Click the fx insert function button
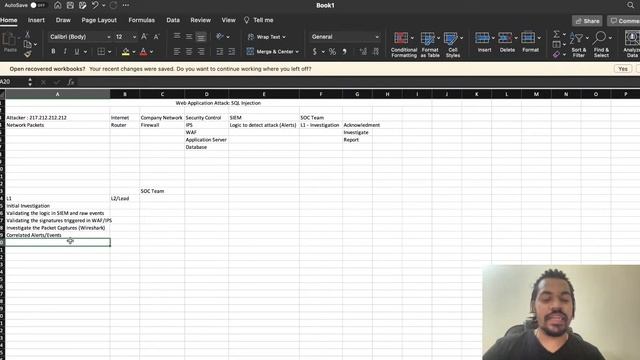This screenshot has height=360, width=640. tap(71, 82)
